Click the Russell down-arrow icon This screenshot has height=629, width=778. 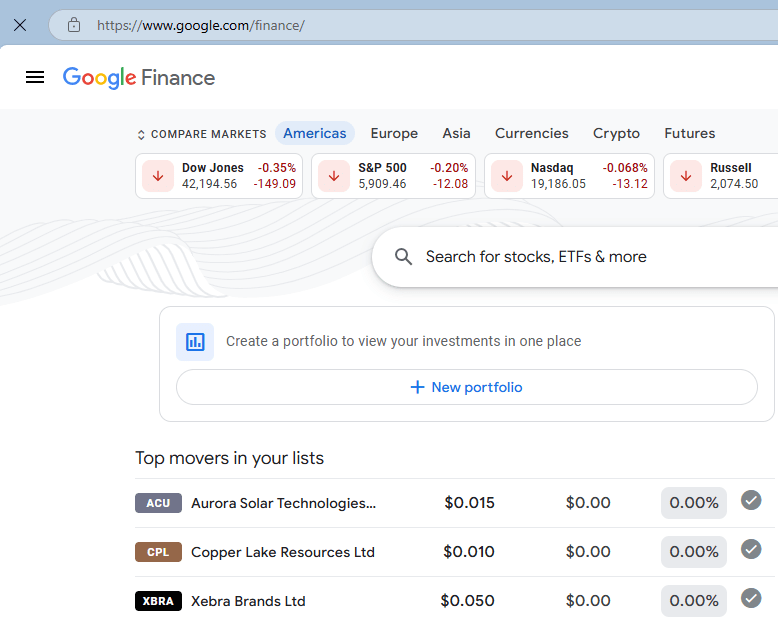point(686,176)
